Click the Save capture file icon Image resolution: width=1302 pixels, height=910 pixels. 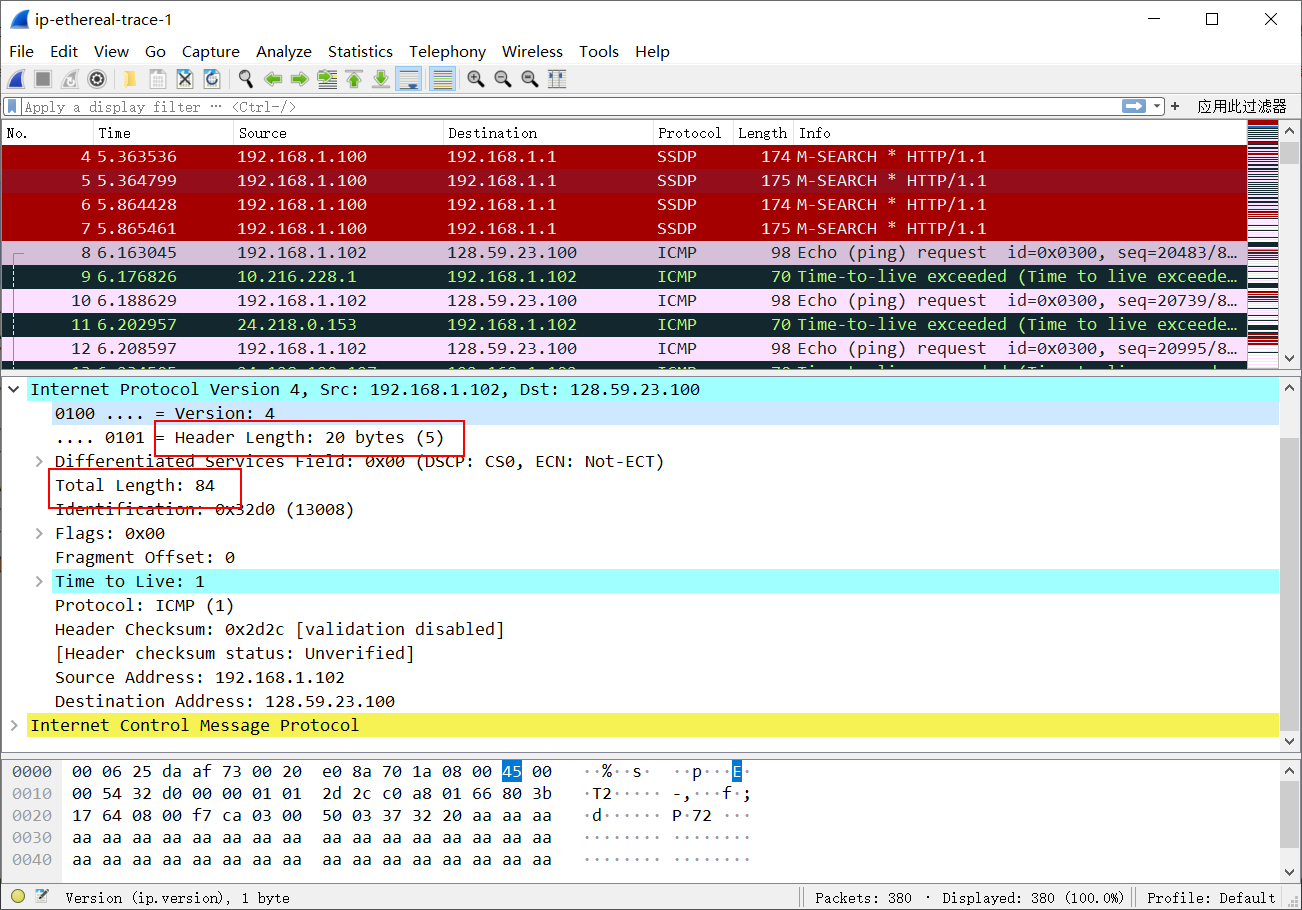157,79
